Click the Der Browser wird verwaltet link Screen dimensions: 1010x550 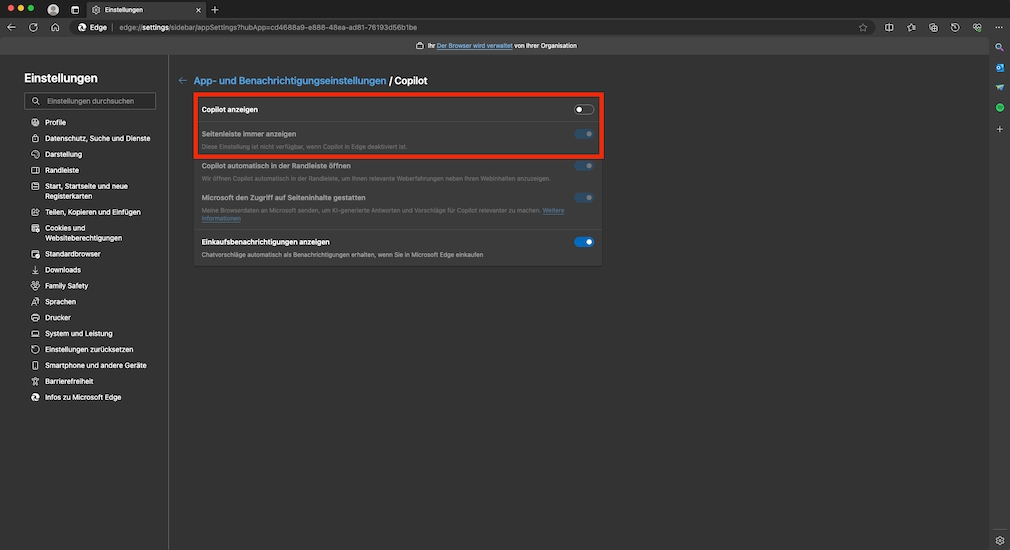click(x=475, y=46)
